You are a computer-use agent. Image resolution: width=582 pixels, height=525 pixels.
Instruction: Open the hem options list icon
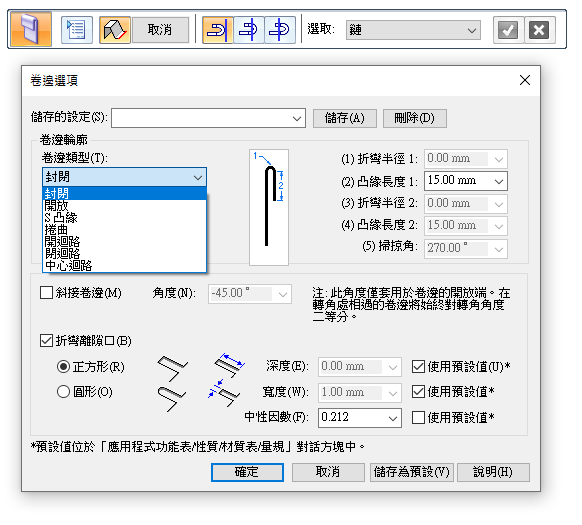[x=77, y=30]
